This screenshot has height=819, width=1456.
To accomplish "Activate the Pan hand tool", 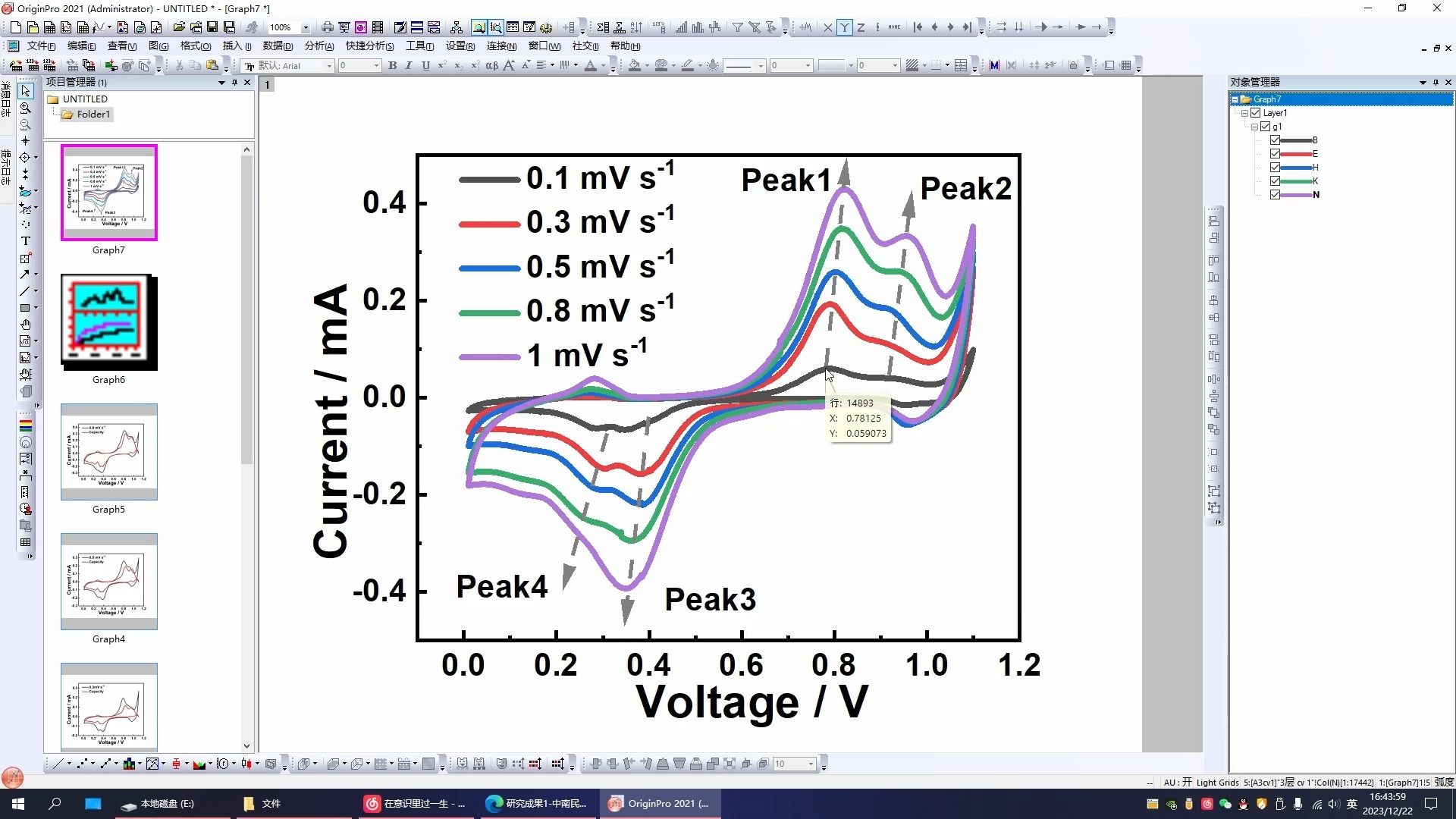I will (25, 325).
